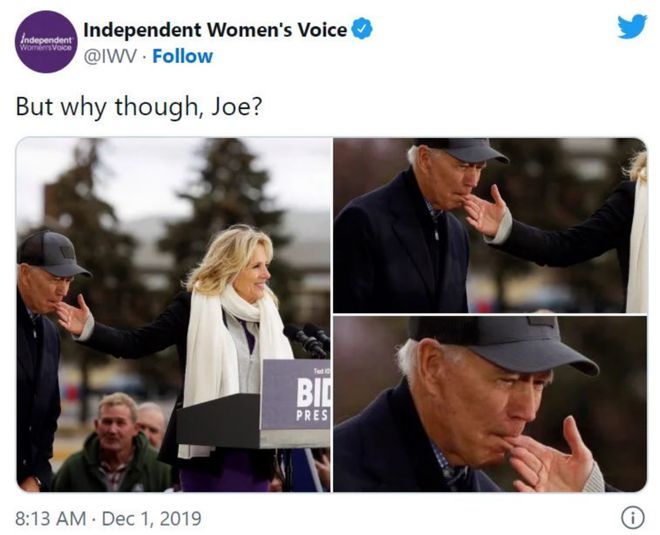The image size is (660, 535).
Task: Click the tweet text "But why though, Joe?"
Action: (x=139, y=107)
